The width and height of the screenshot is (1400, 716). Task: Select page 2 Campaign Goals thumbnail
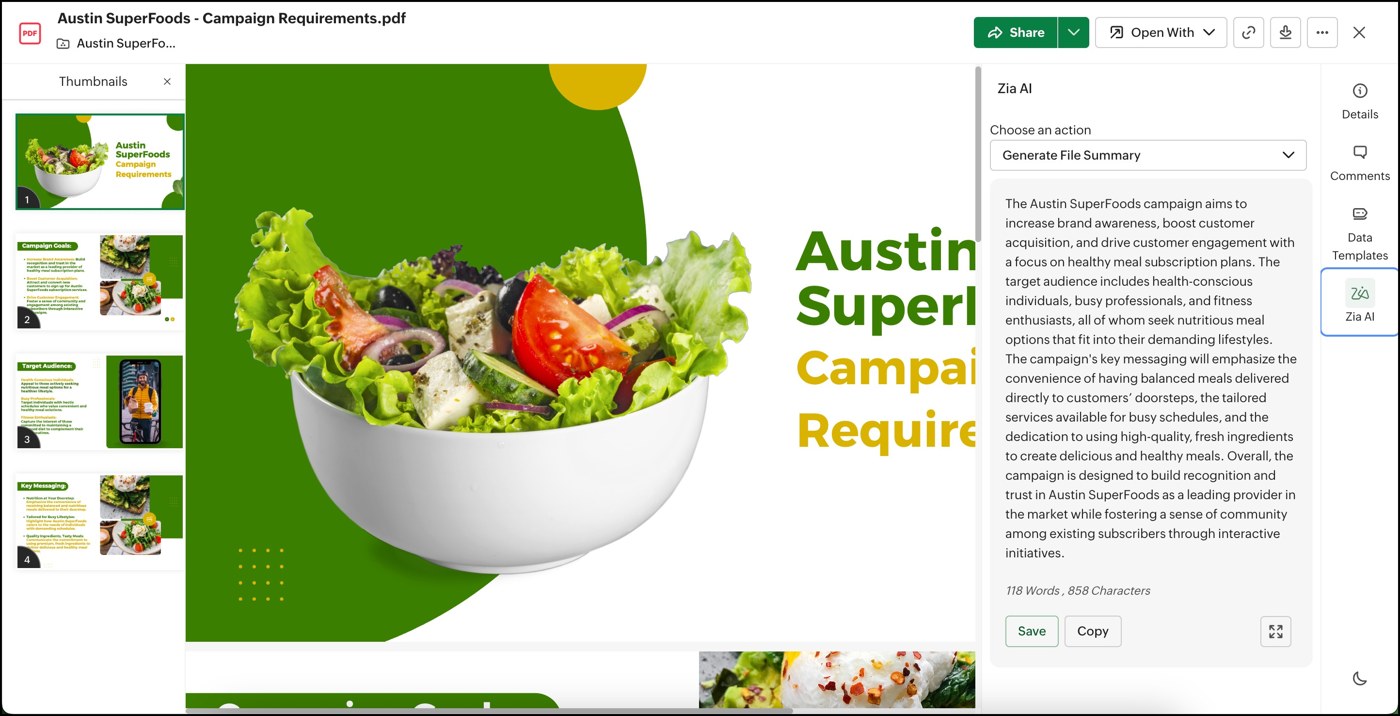[100, 281]
